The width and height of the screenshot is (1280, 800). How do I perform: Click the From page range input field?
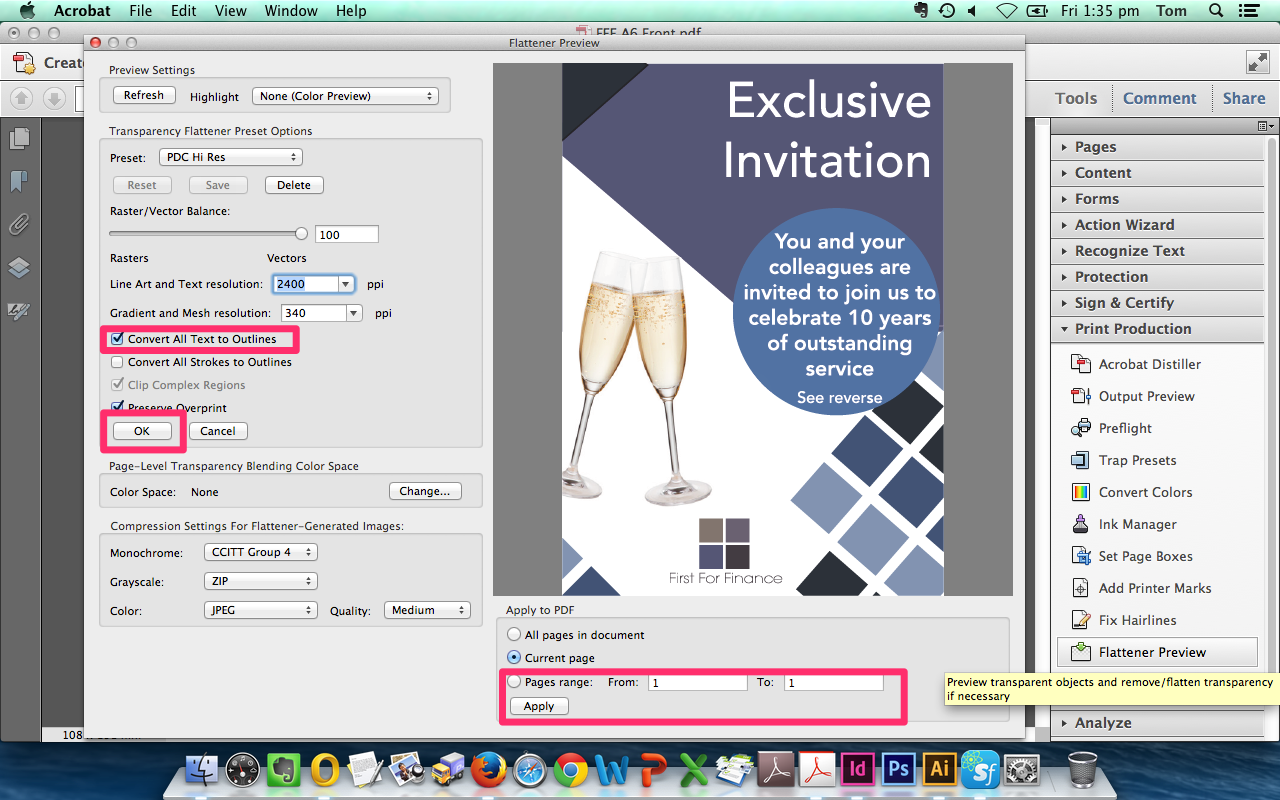point(697,682)
